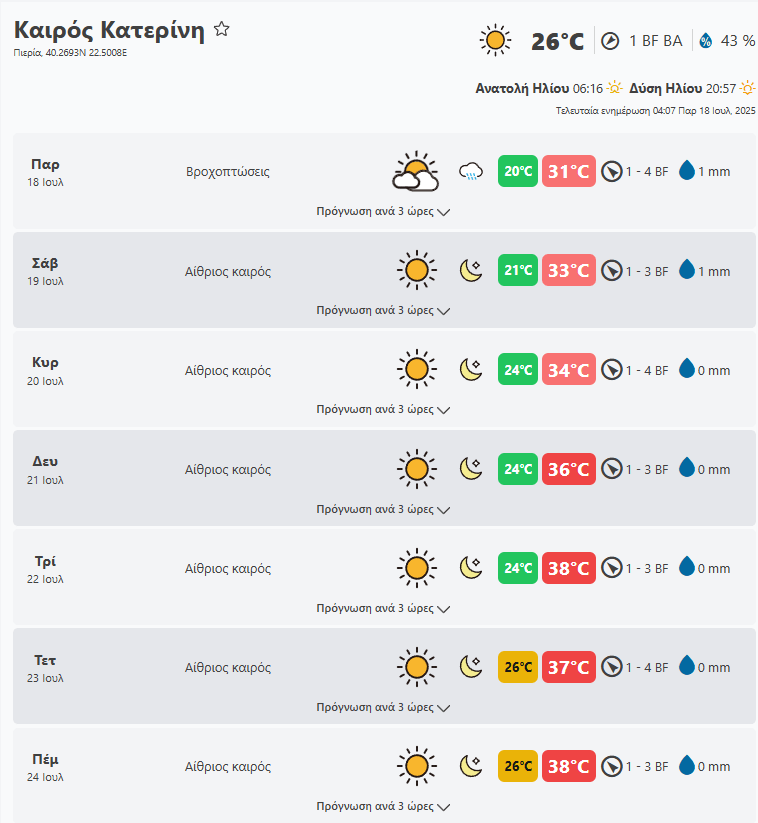Screen dimensions: 758x823
Task: Click the current weather sun icon
Action: coord(495,40)
